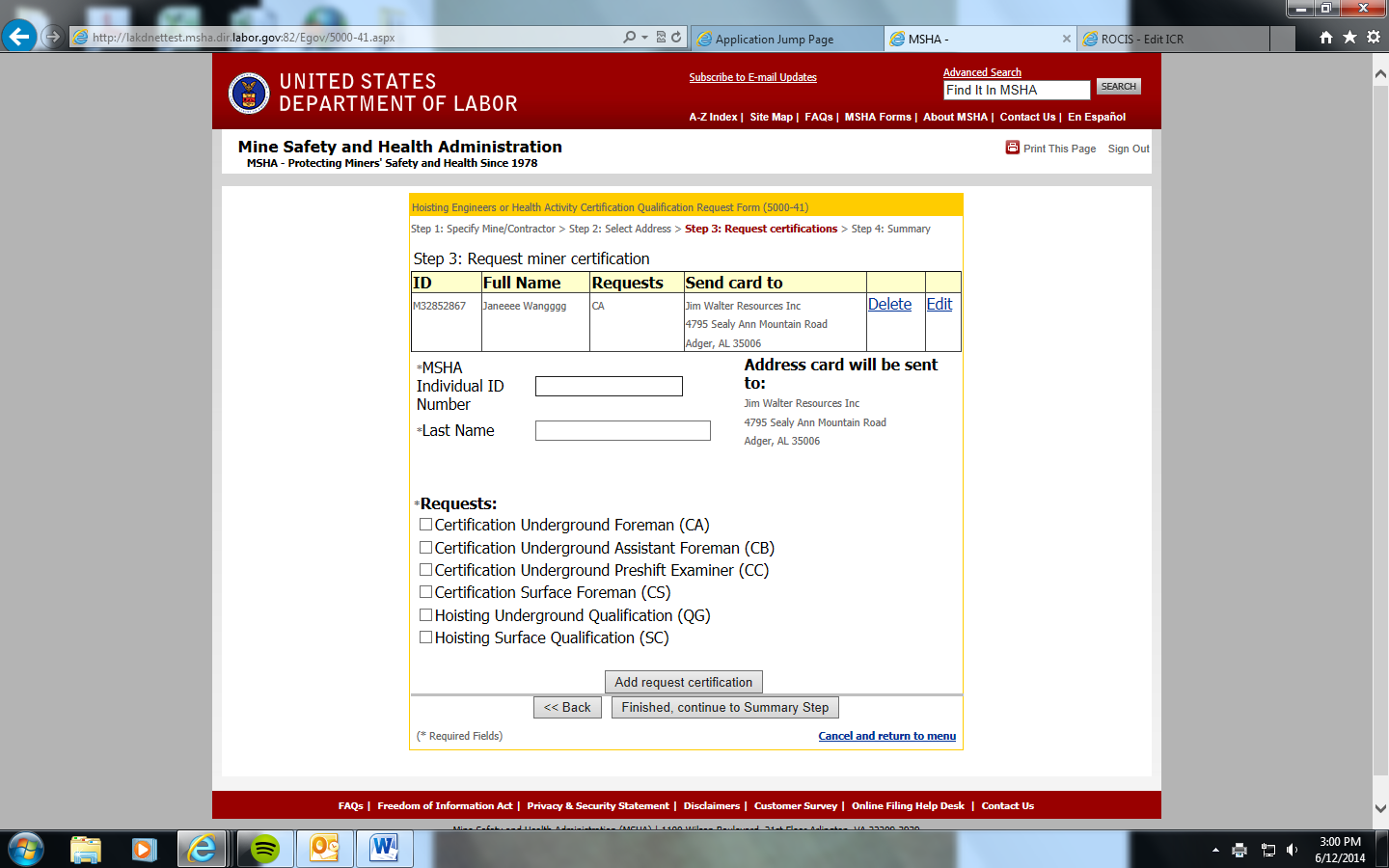
Task: Switch to ROCIS - Edit ICR tab
Action: (x=1172, y=40)
